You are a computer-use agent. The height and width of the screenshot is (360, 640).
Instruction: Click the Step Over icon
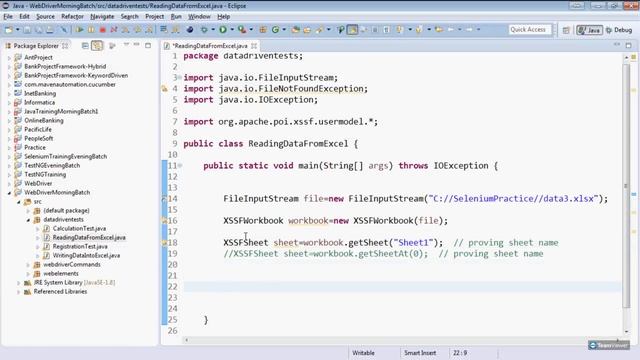(x=138, y=30)
